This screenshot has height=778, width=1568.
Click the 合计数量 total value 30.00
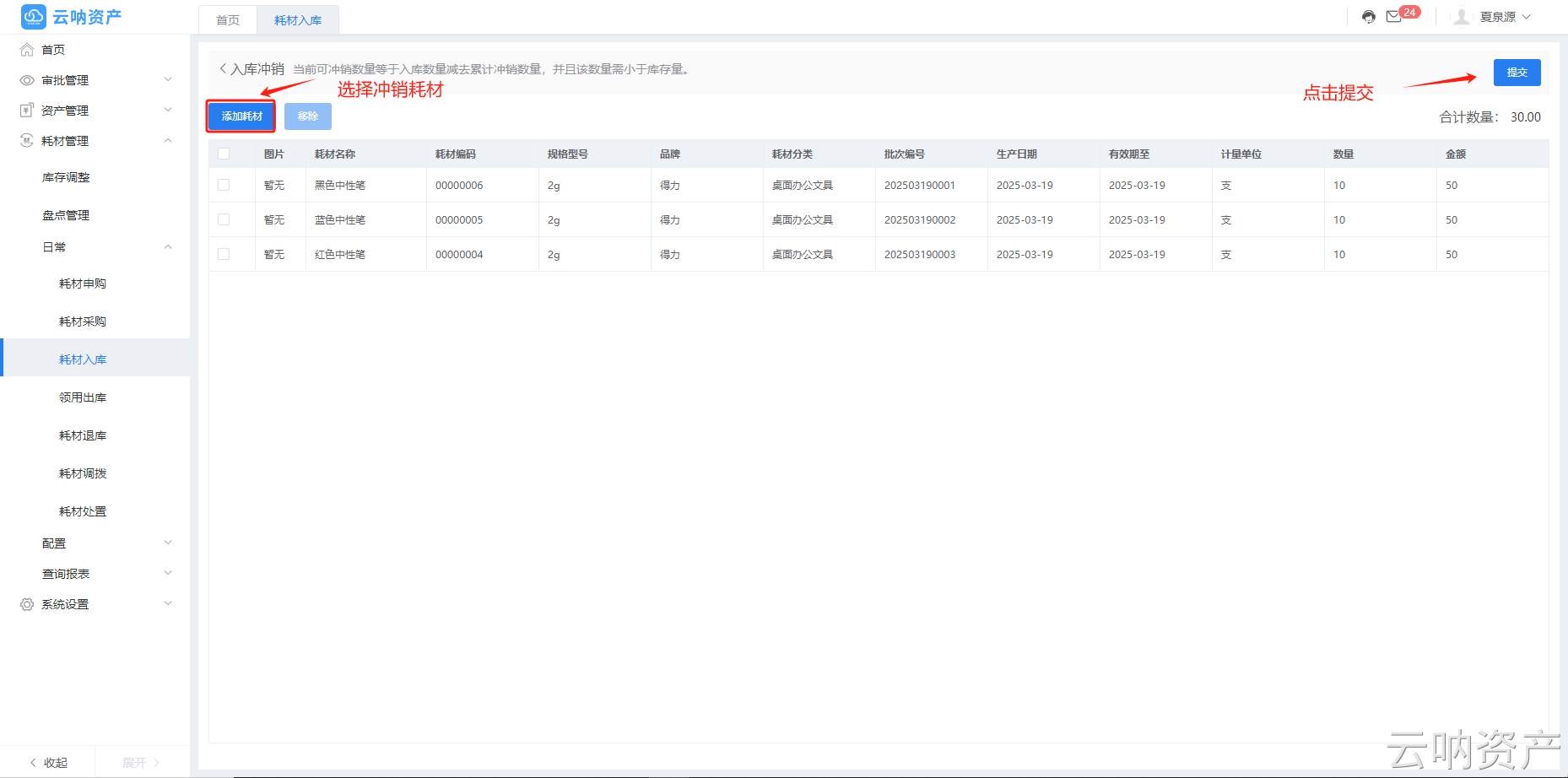[x=1526, y=117]
